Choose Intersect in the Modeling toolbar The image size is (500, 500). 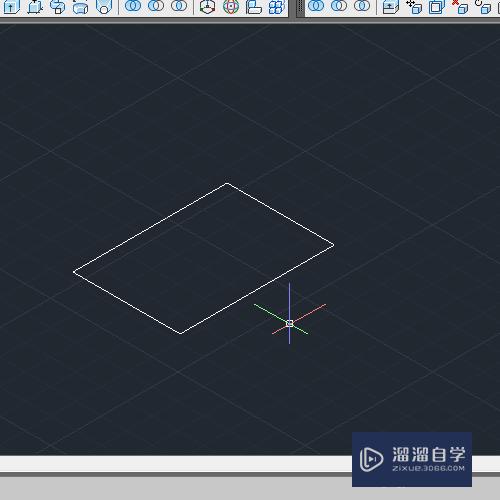179,6
